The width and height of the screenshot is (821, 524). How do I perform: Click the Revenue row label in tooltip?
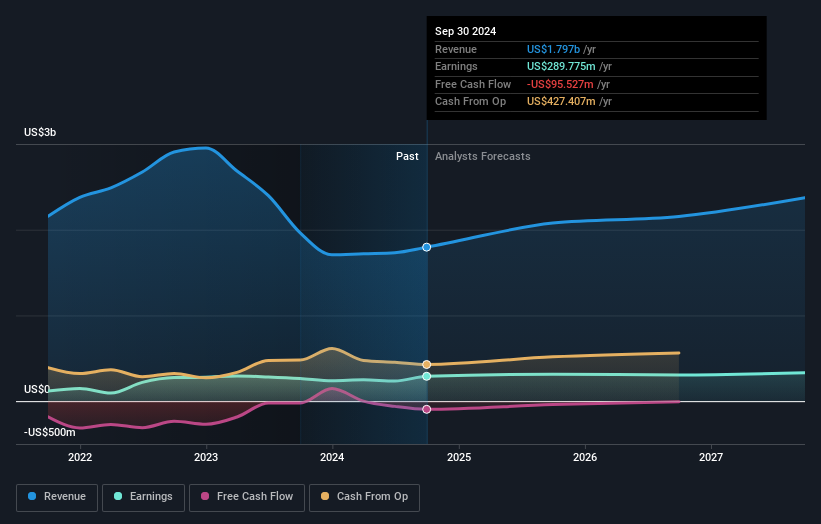[456, 49]
